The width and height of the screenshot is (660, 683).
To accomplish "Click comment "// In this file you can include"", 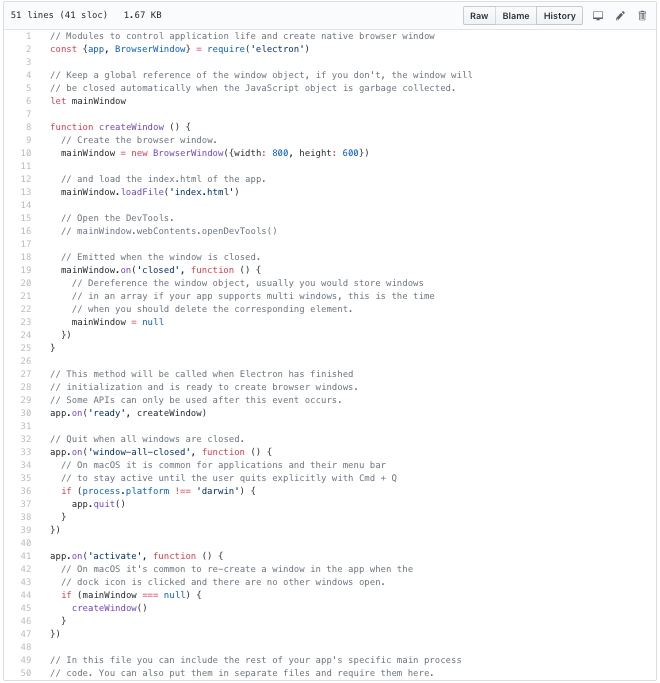I will [x=256, y=660].
